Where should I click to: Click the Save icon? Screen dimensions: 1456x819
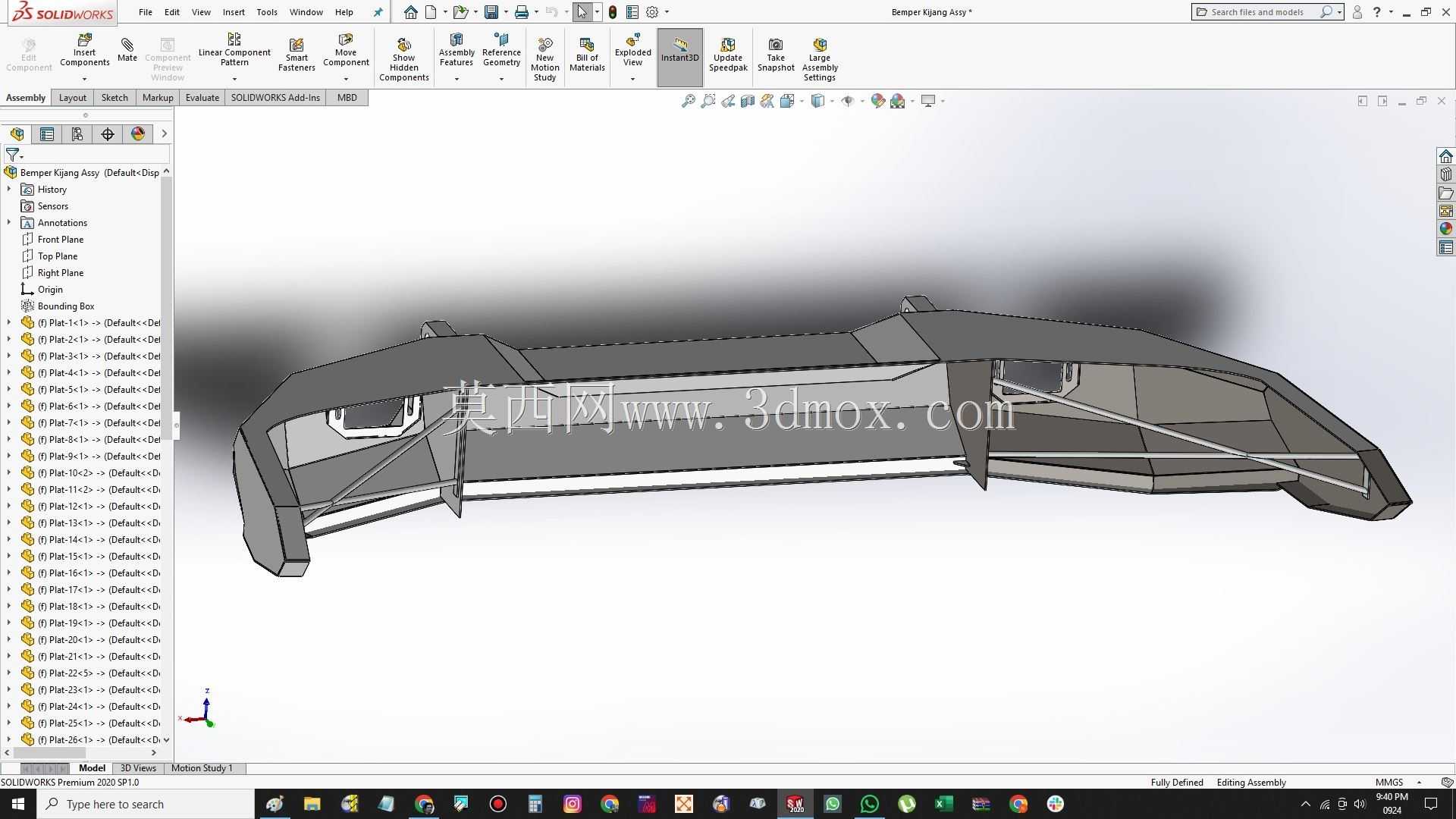point(491,12)
